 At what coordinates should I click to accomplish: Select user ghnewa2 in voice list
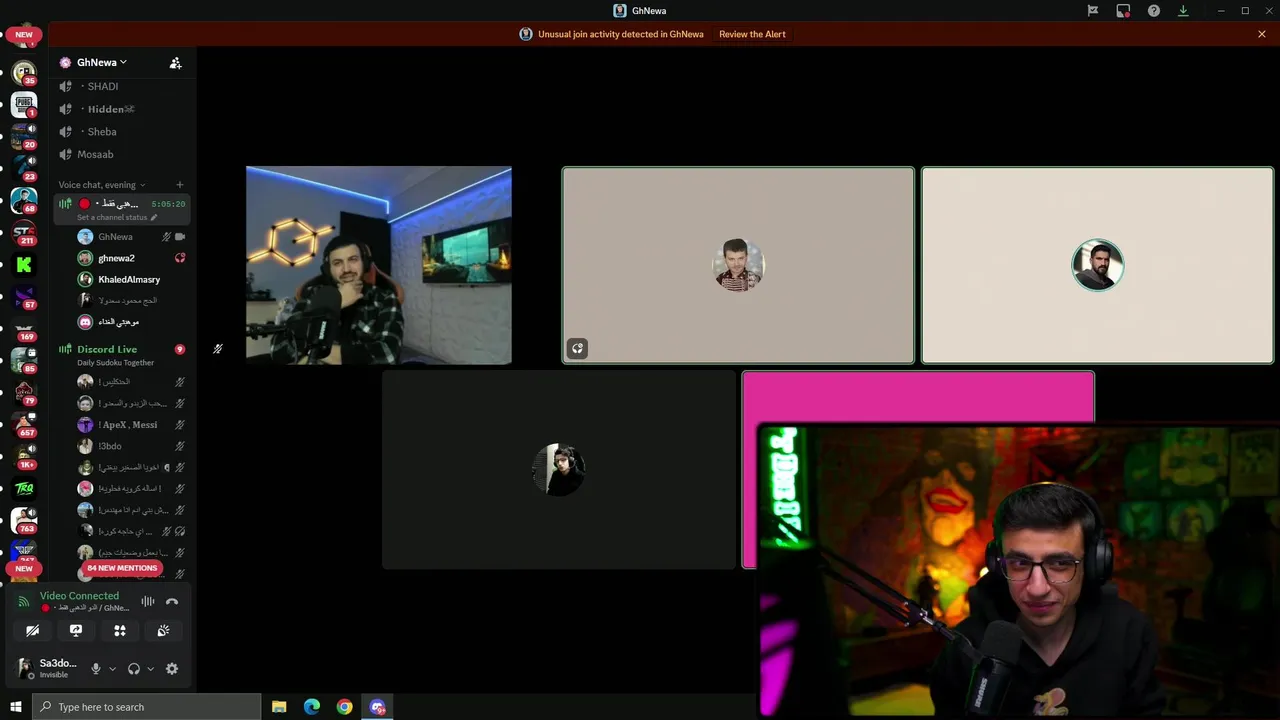pyautogui.click(x=131, y=258)
